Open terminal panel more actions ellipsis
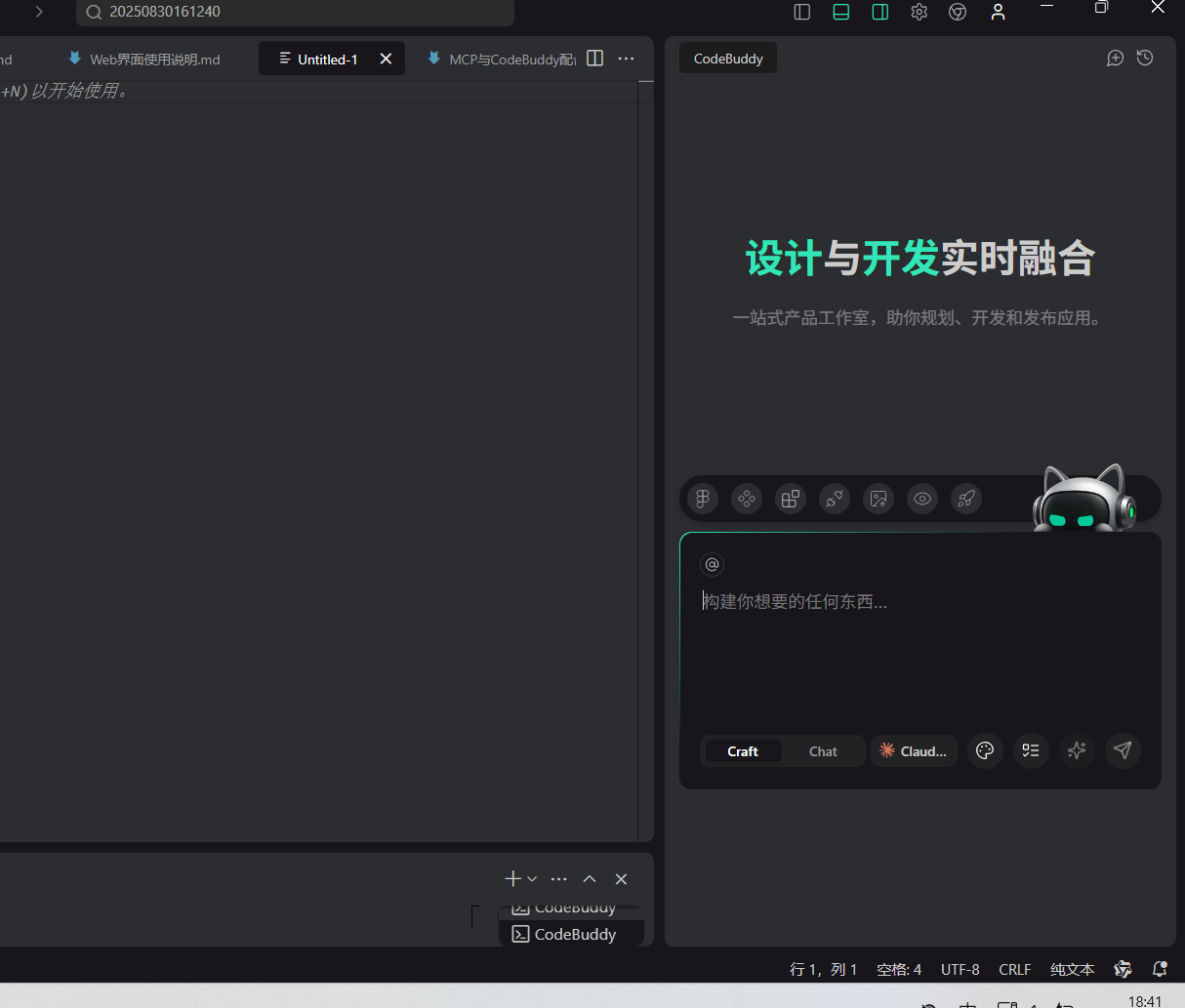 click(559, 879)
